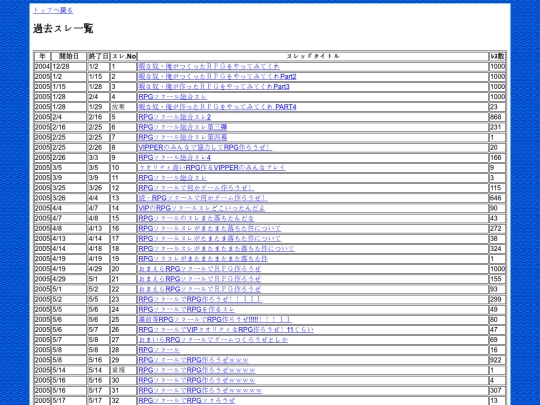Click the response count 646 cell
The height and width of the screenshot is (405, 540).
point(497,198)
